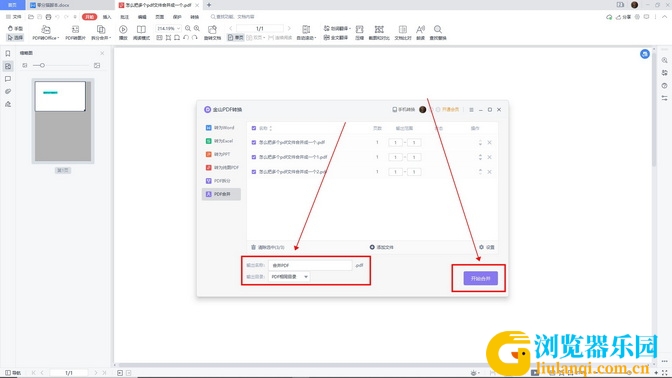The image size is (672, 378).
Task: Switch to the convert to Word option
Action: coord(221,128)
